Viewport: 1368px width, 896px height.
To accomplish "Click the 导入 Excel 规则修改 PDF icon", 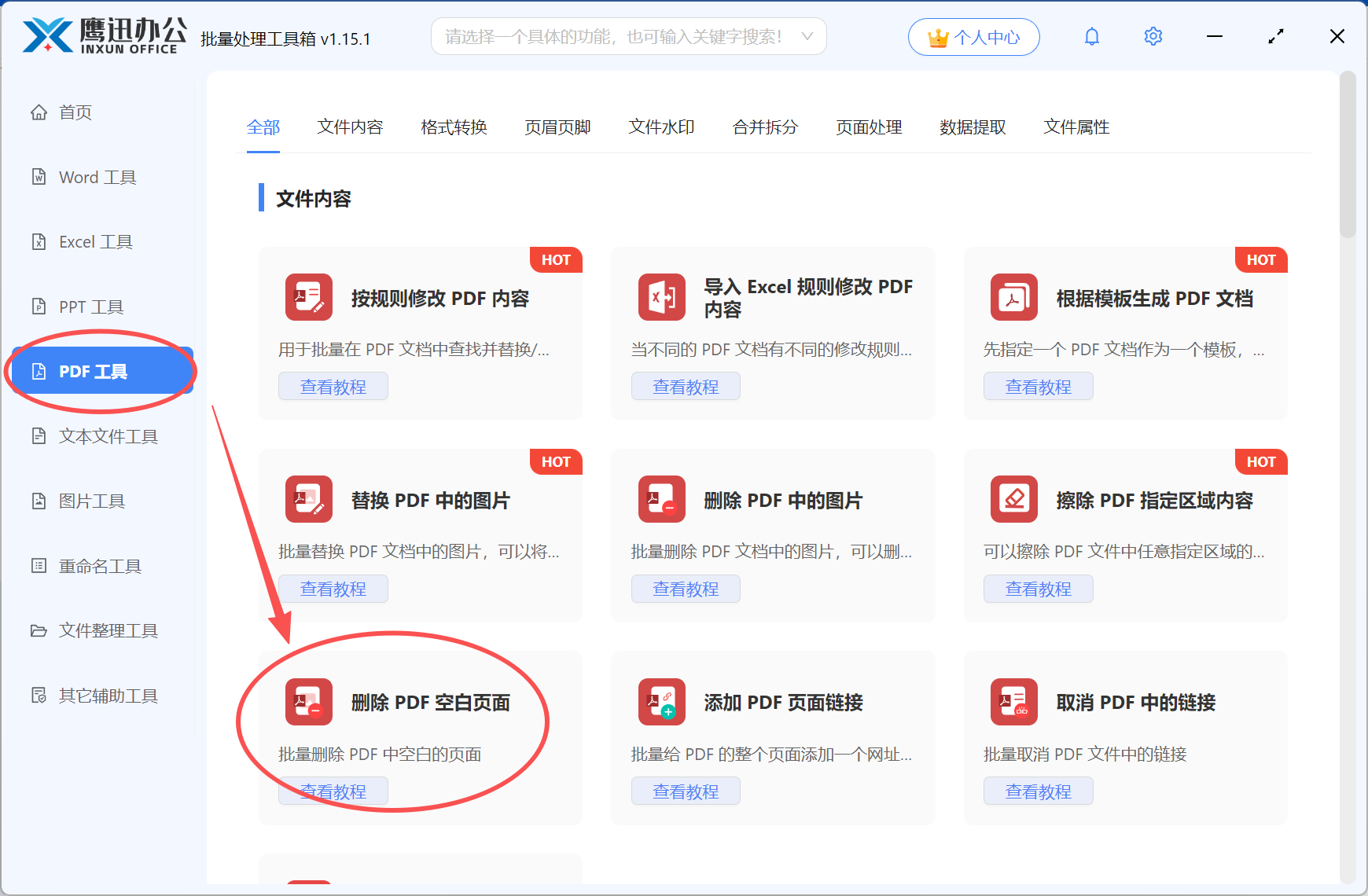I will [x=662, y=297].
